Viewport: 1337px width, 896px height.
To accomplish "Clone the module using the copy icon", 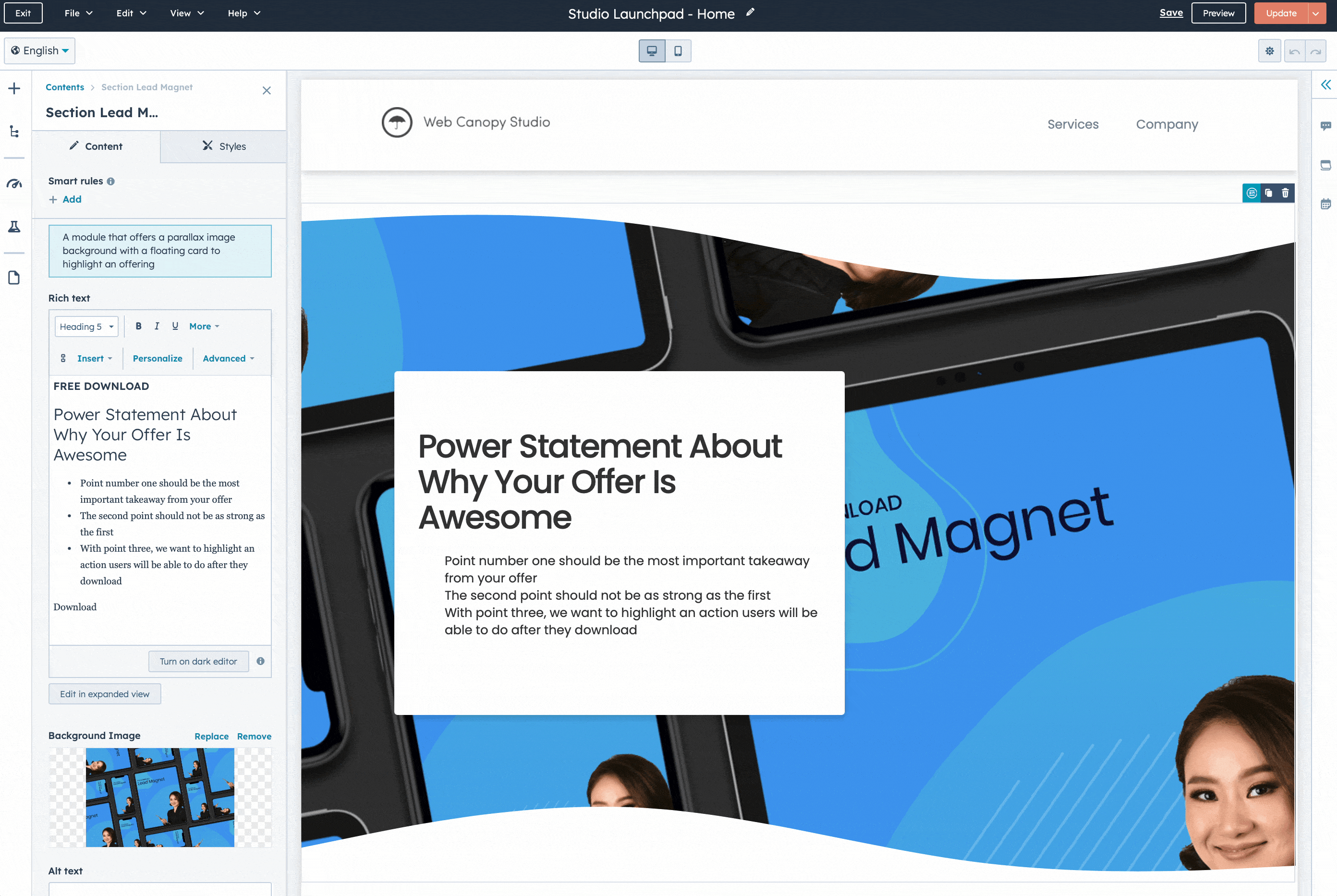I will (x=1268, y=193).
